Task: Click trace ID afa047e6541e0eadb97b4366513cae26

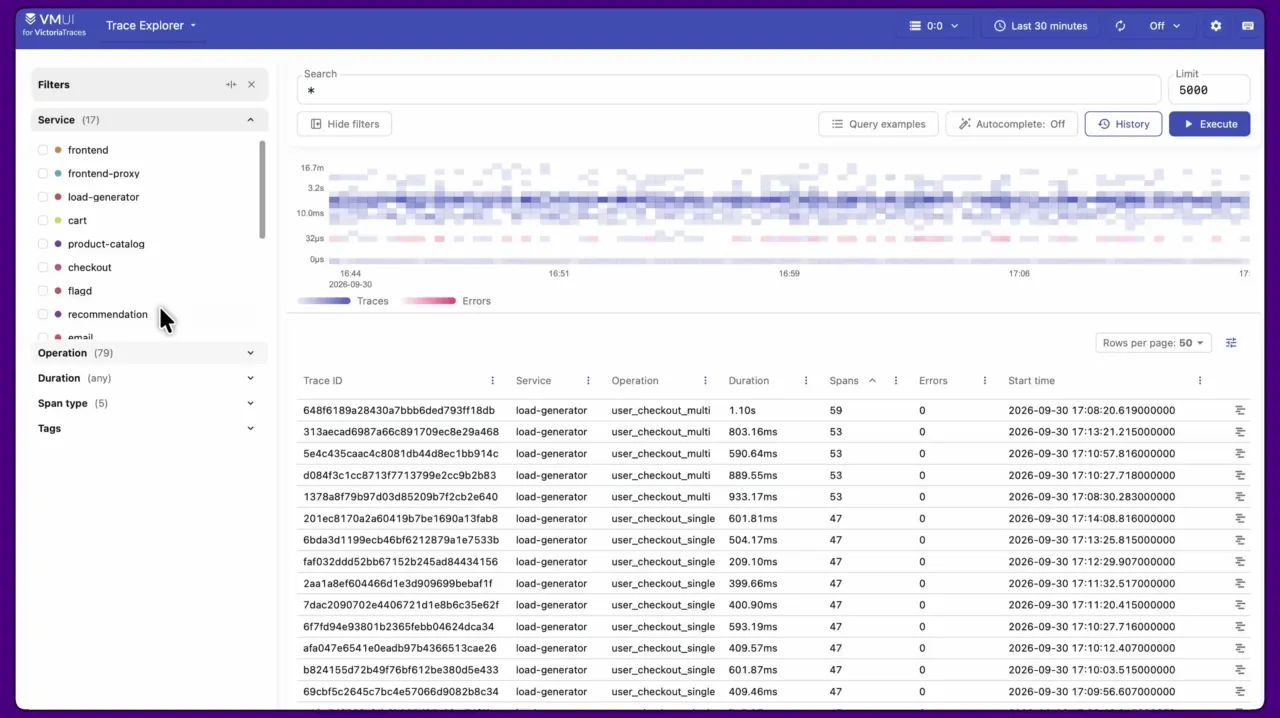Action: (400, 649)
